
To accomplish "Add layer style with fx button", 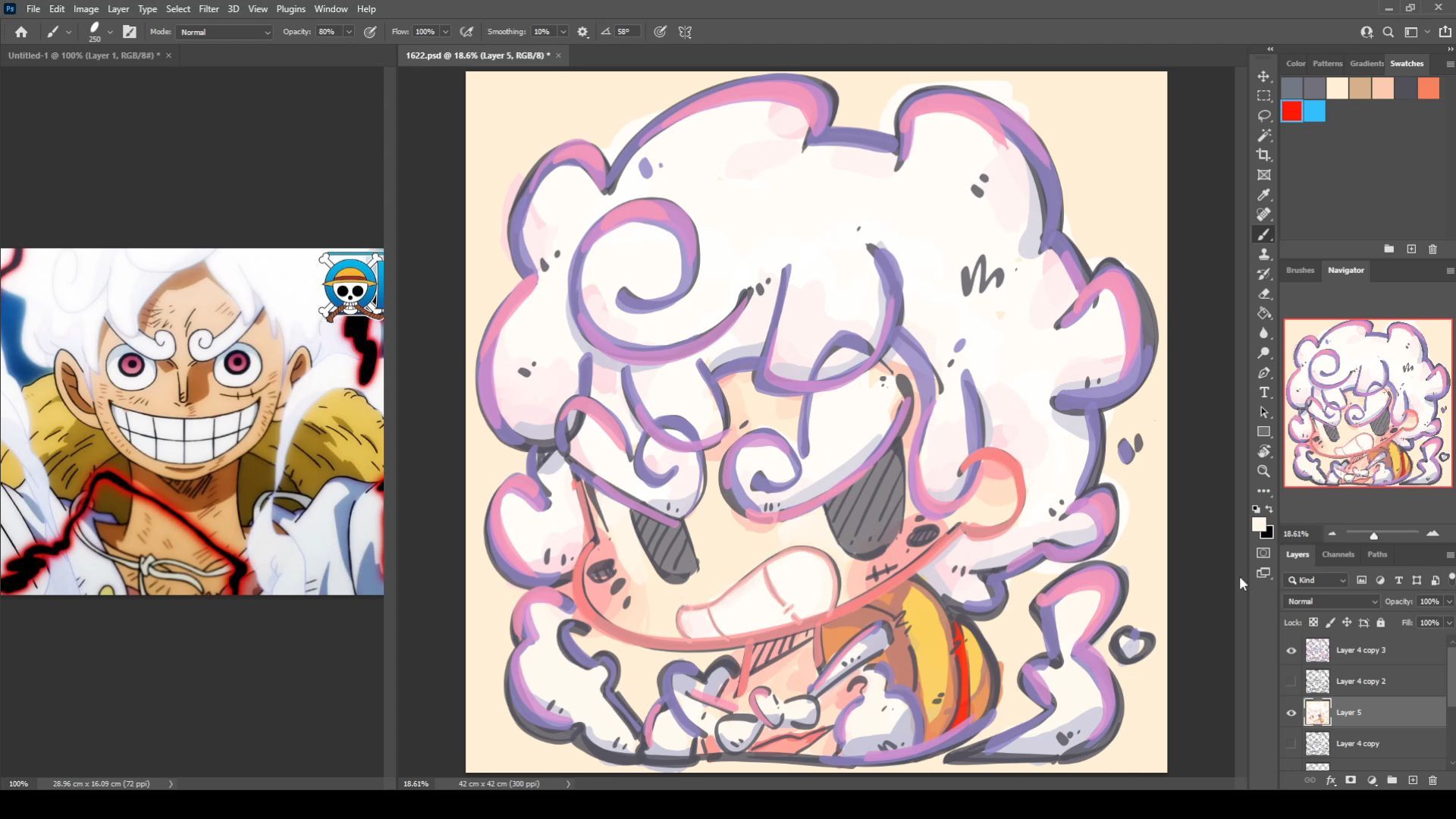I will (1331, 780).
